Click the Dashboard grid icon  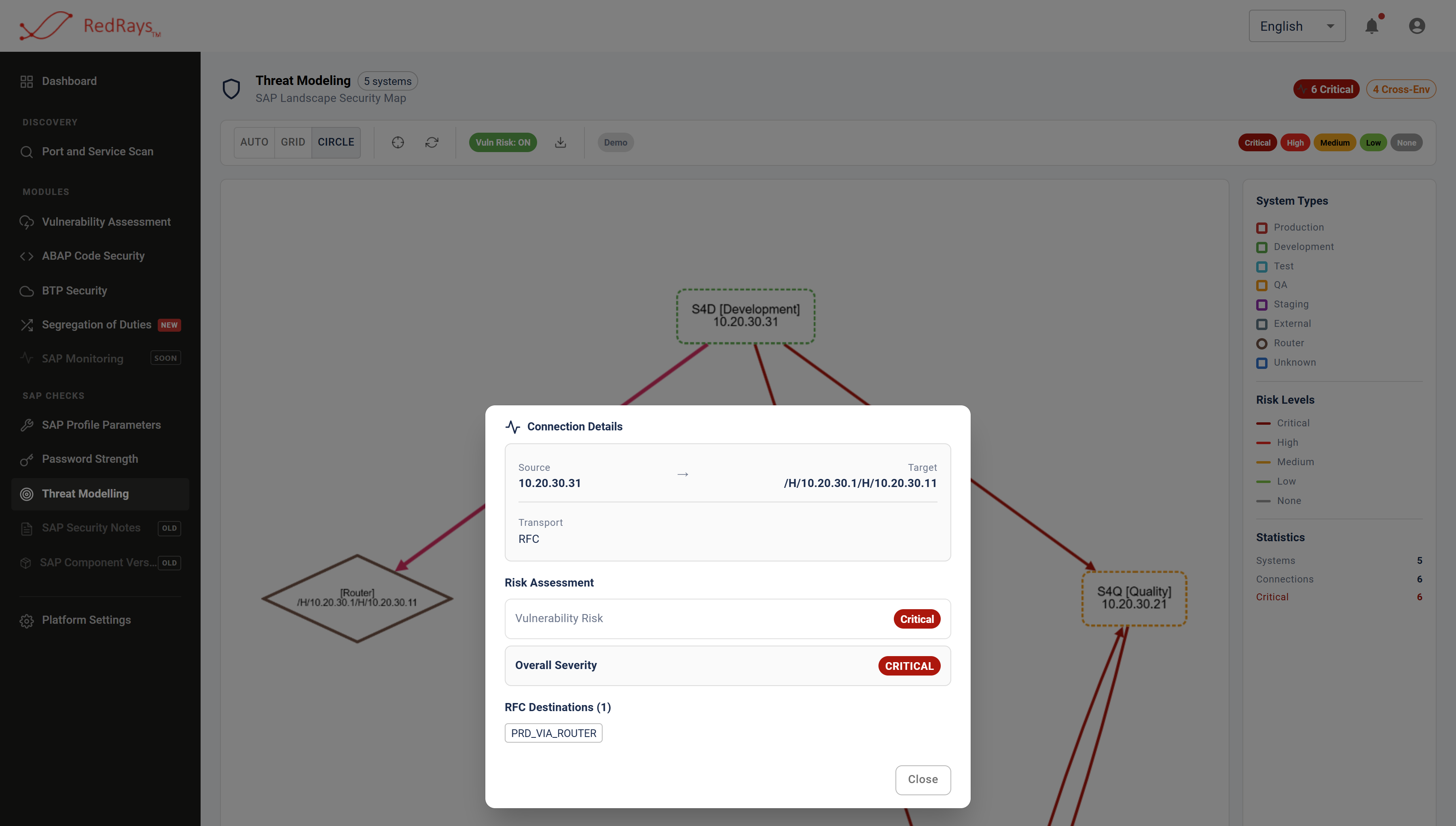(27, 81)
